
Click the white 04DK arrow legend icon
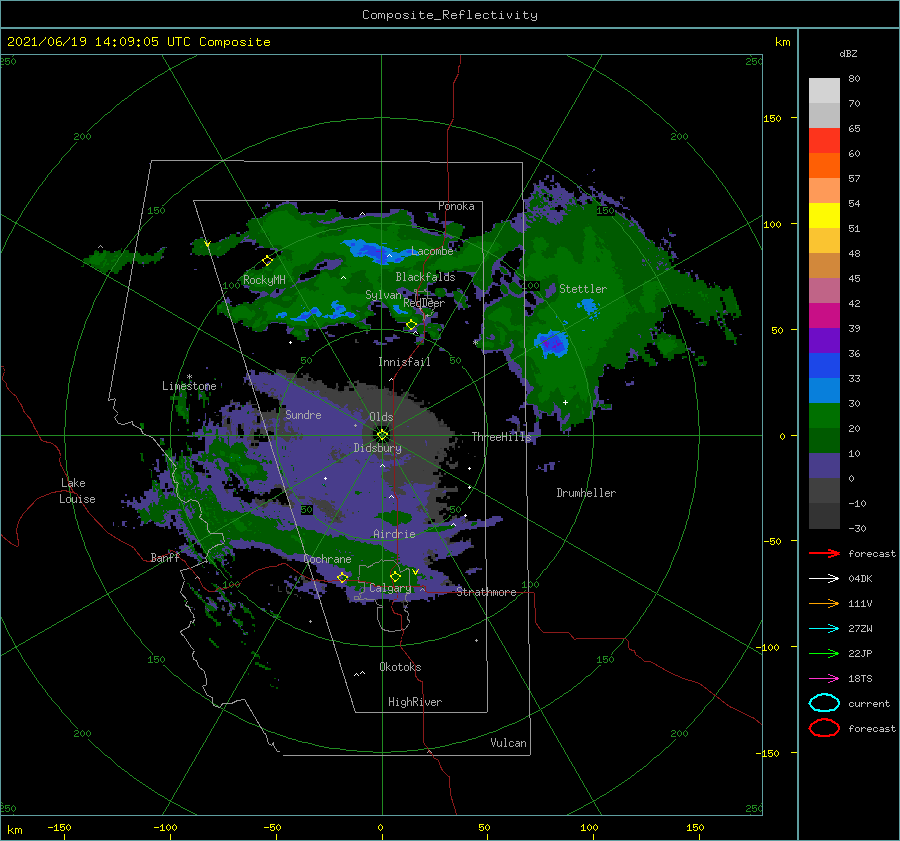(x=824, y=578)
